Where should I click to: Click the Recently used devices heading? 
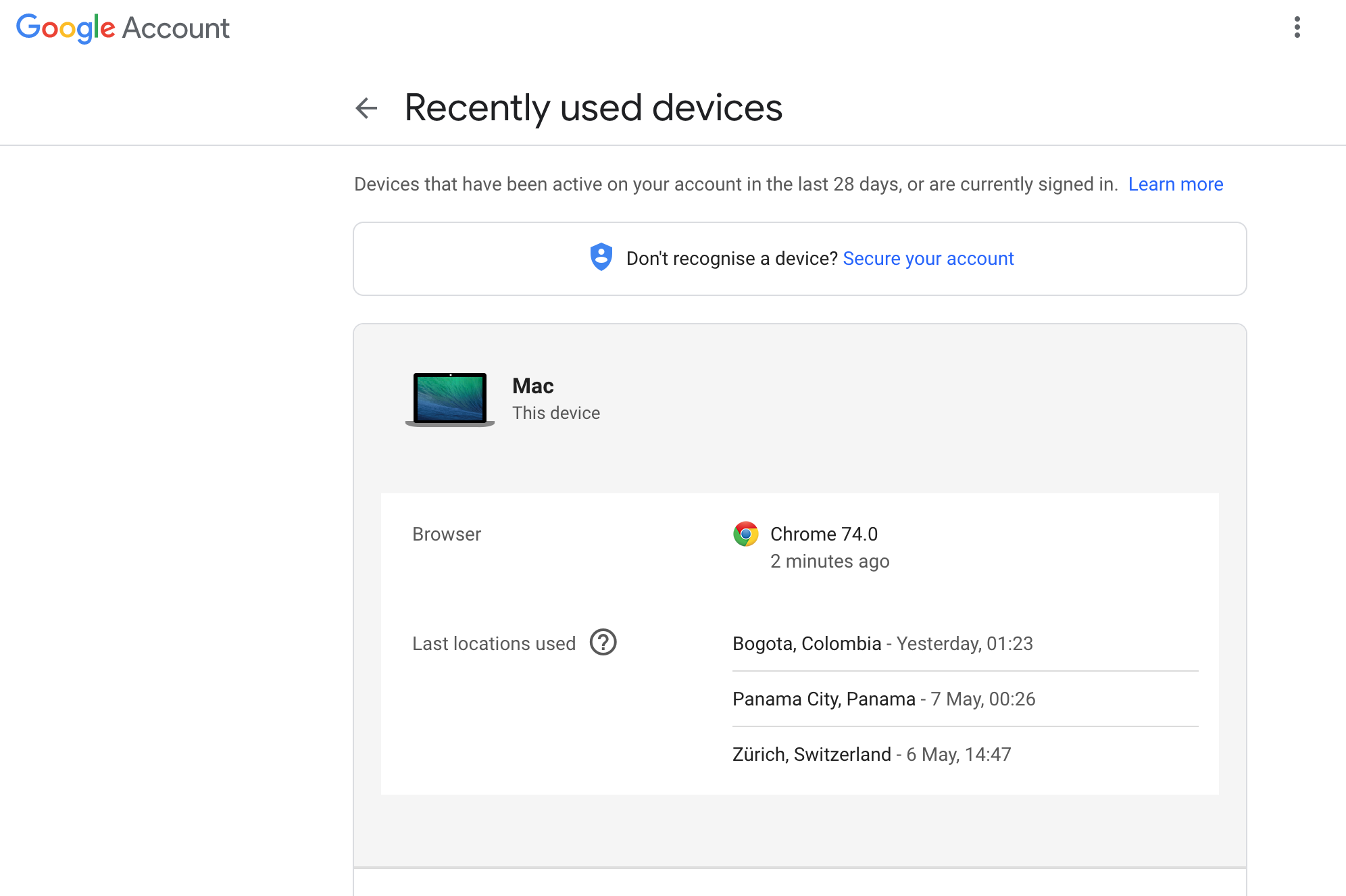point(593,108)
